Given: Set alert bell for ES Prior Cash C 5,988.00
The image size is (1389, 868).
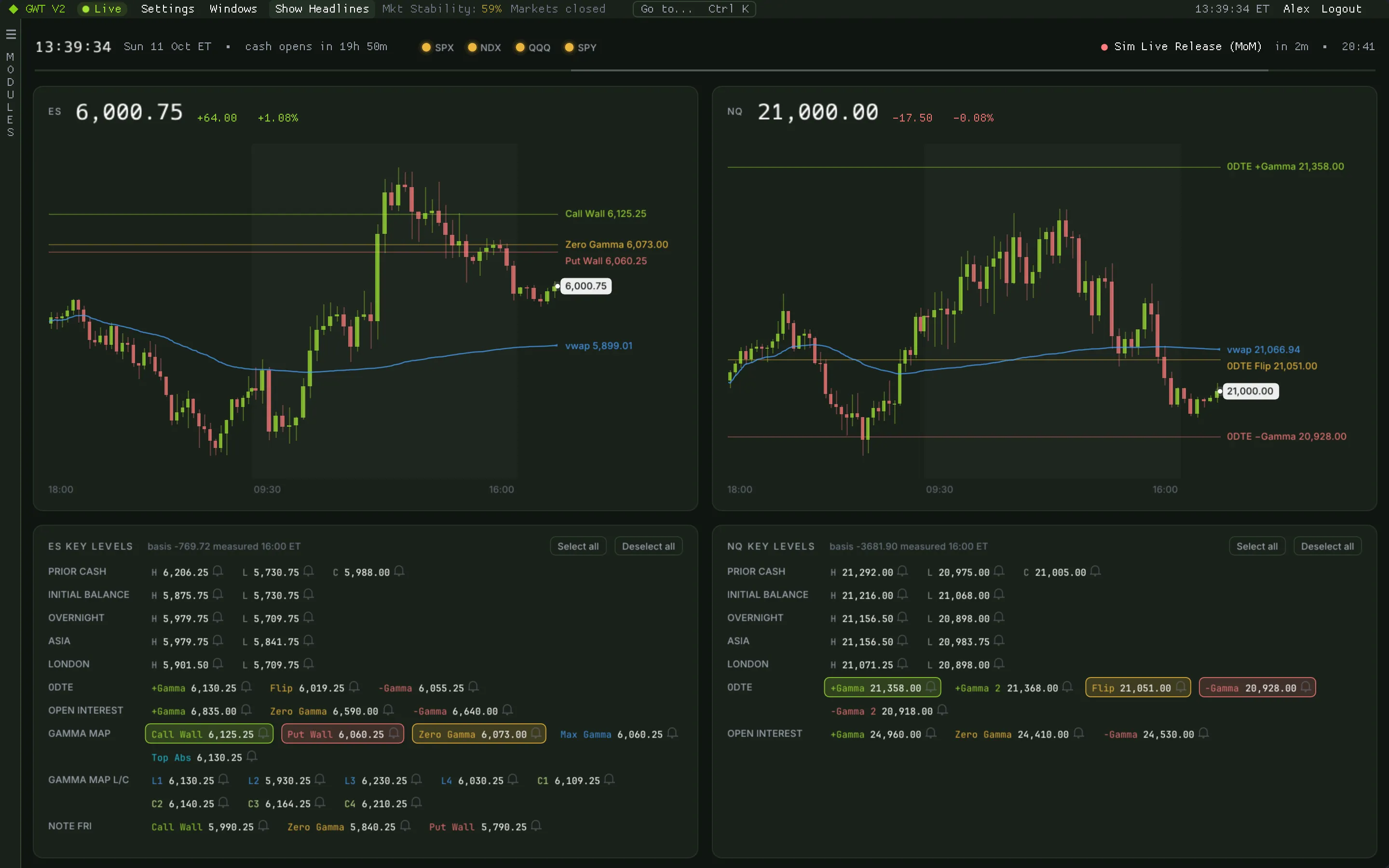Looking at the screenshot, I should point(399,571).
